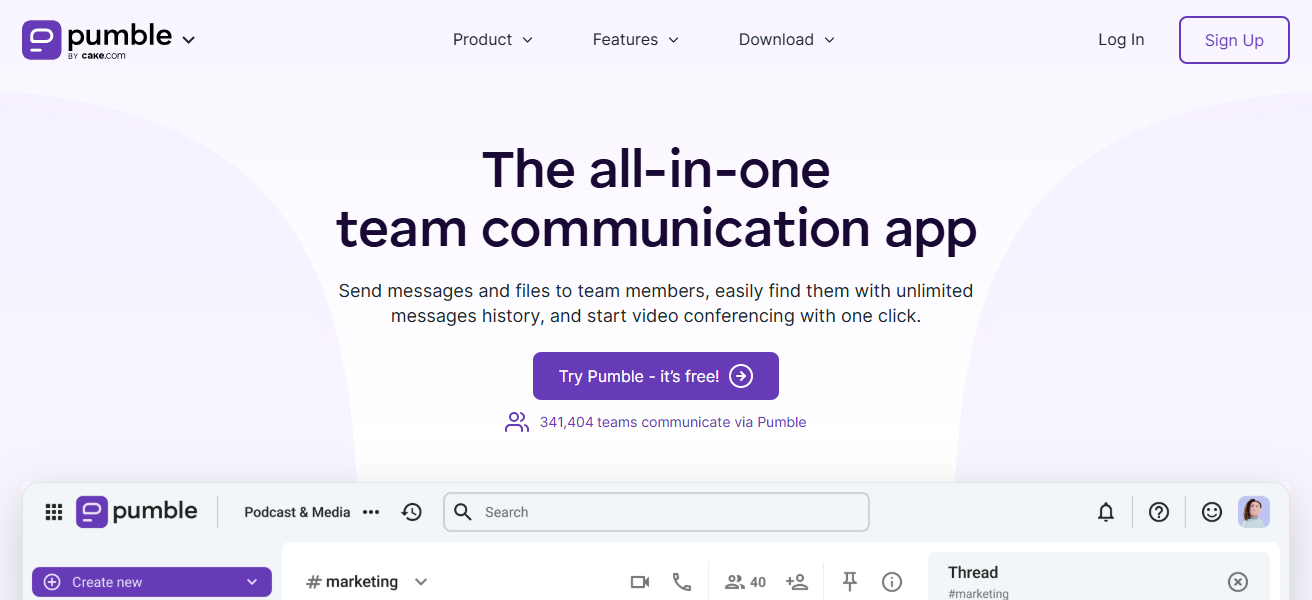Close the Thread panel

pos(1238,582)
